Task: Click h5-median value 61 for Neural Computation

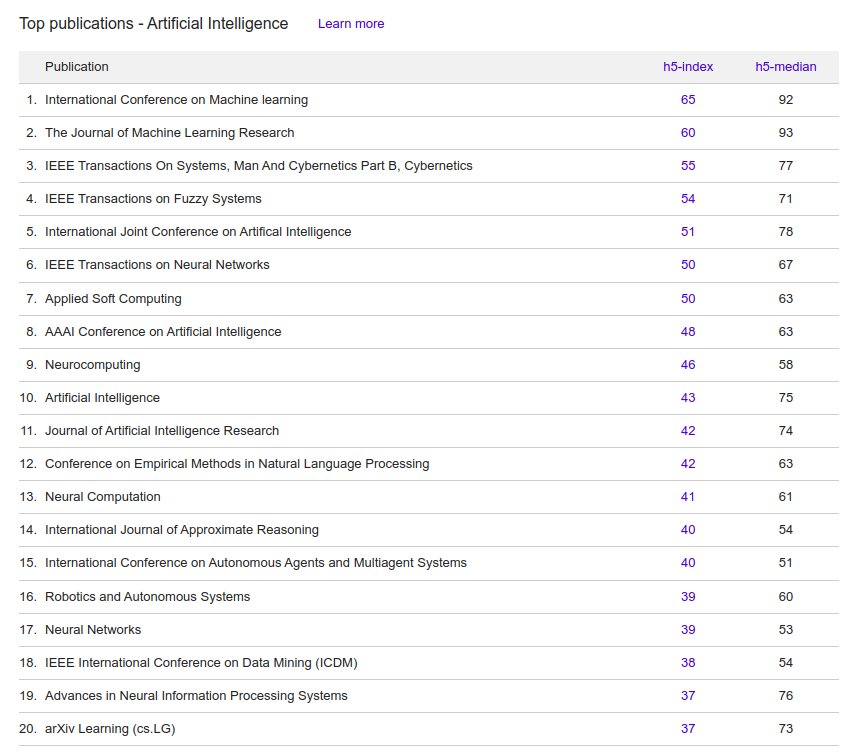Action: (x=786, y=497)
